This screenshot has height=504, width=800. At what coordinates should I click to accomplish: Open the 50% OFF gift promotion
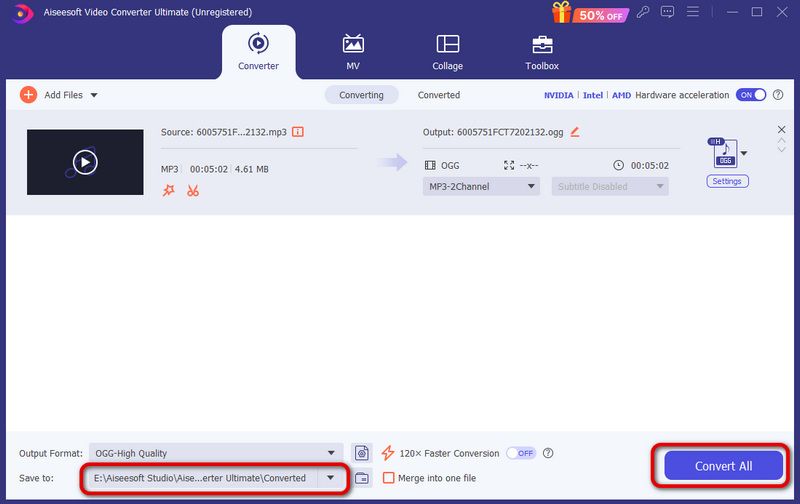click(590, 13)
